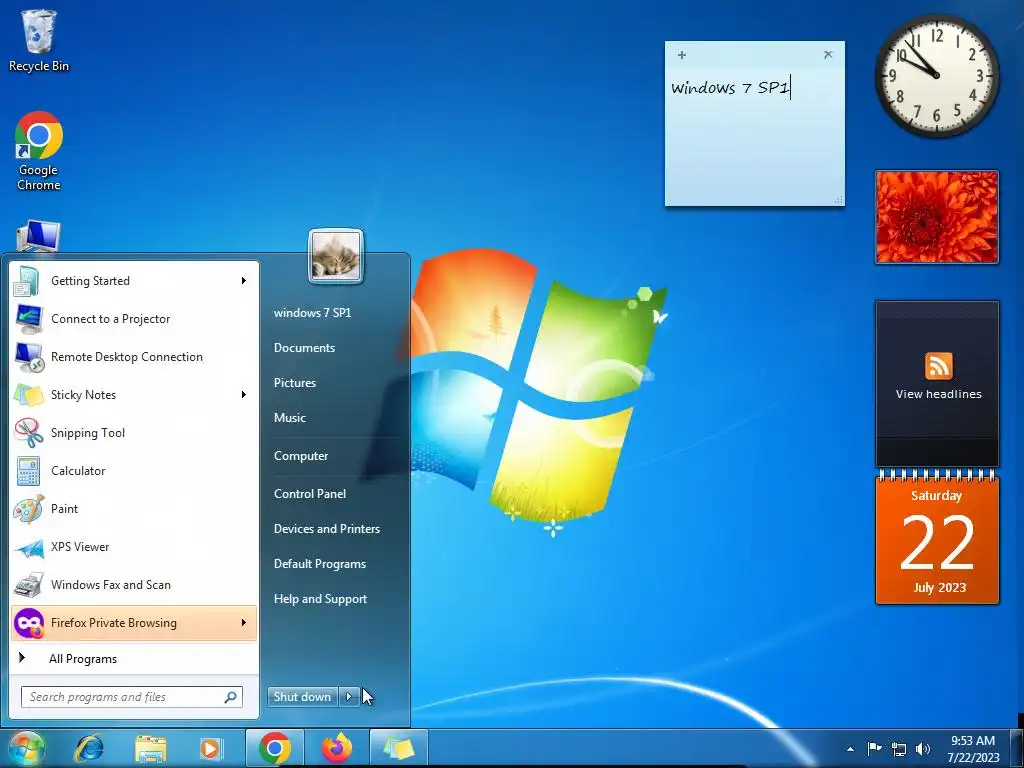Click the Connect to a Projector icon
Screen dimensions: 1024x768
(28, 319)
